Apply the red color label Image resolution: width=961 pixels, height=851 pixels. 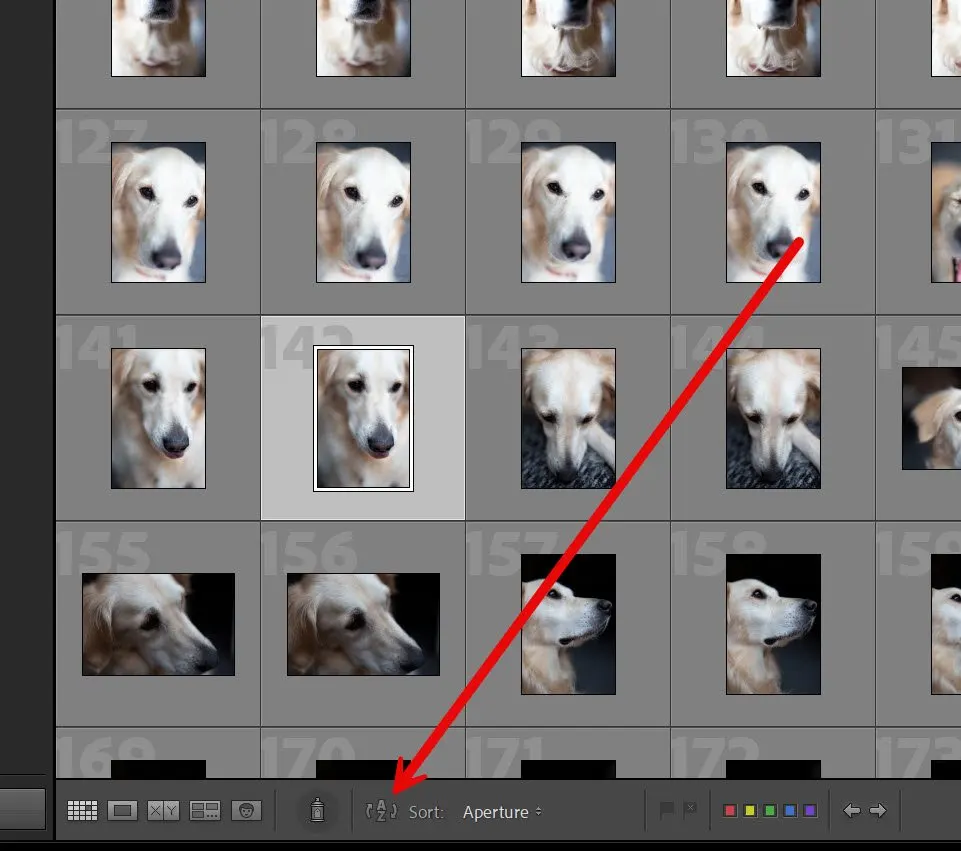pyautogui.click(x=730, y=808)
